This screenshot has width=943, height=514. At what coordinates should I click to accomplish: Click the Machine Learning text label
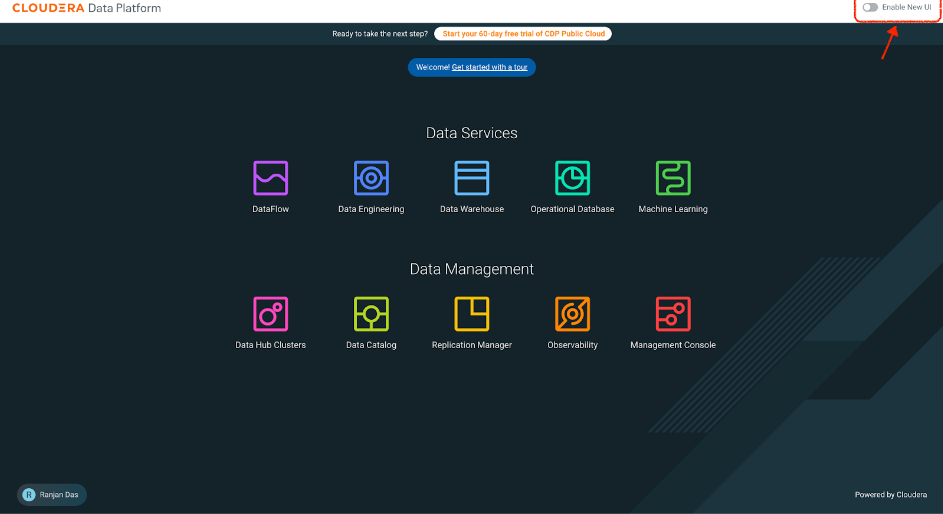coord(673,210)
